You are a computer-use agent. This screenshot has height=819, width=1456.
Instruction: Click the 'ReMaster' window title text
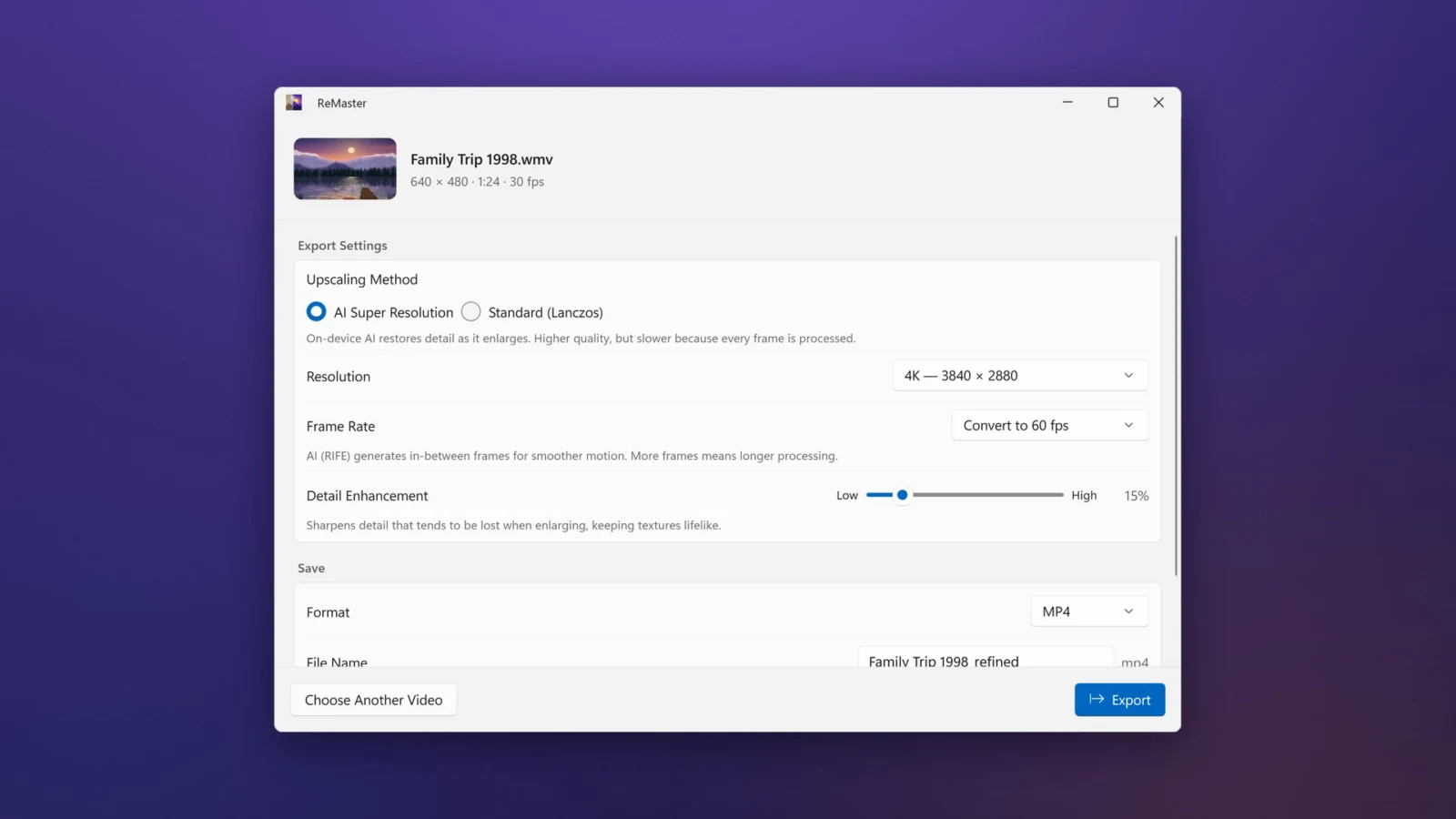point(341,103)
